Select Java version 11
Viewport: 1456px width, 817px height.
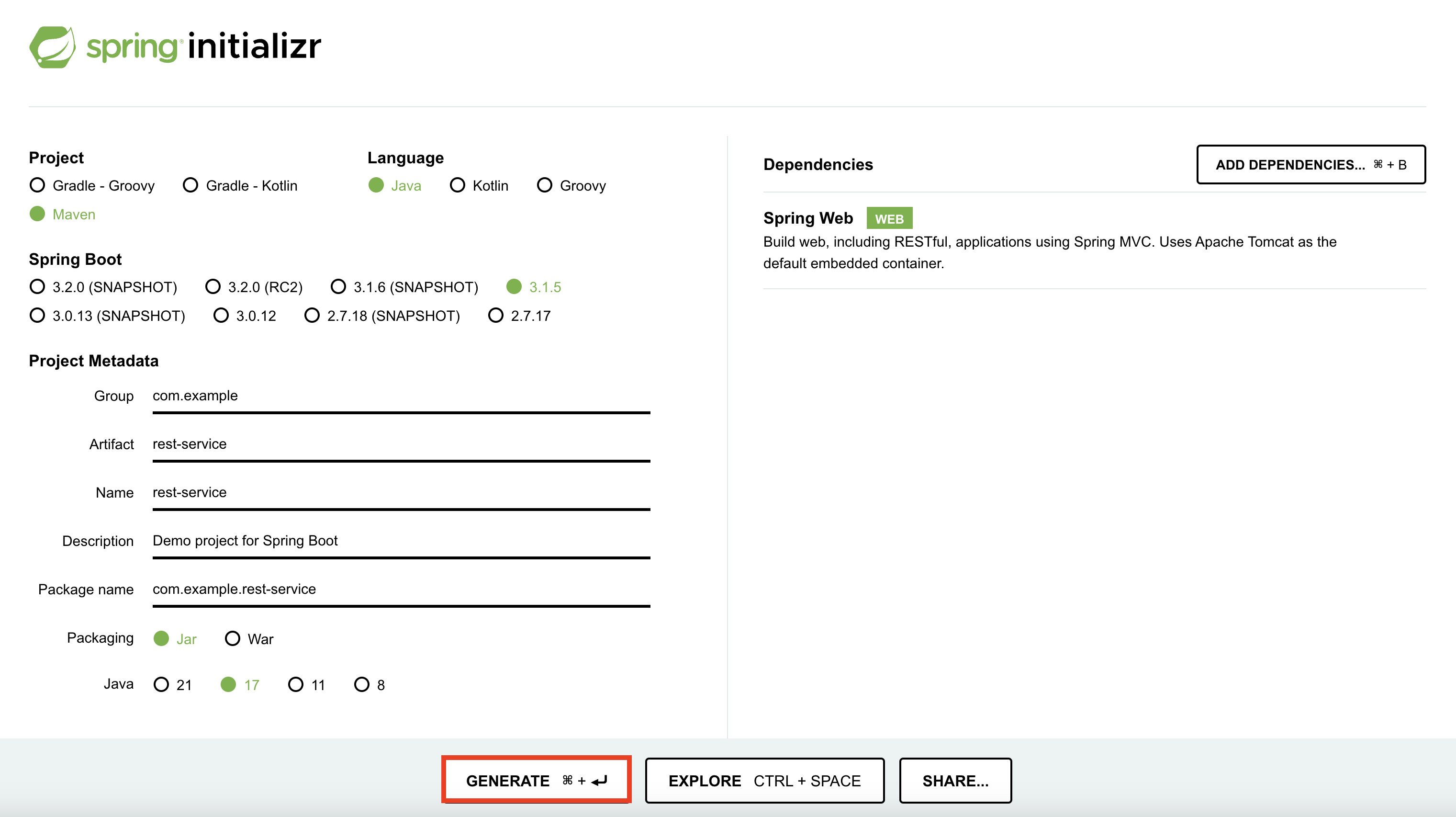[x=296, y=685]
